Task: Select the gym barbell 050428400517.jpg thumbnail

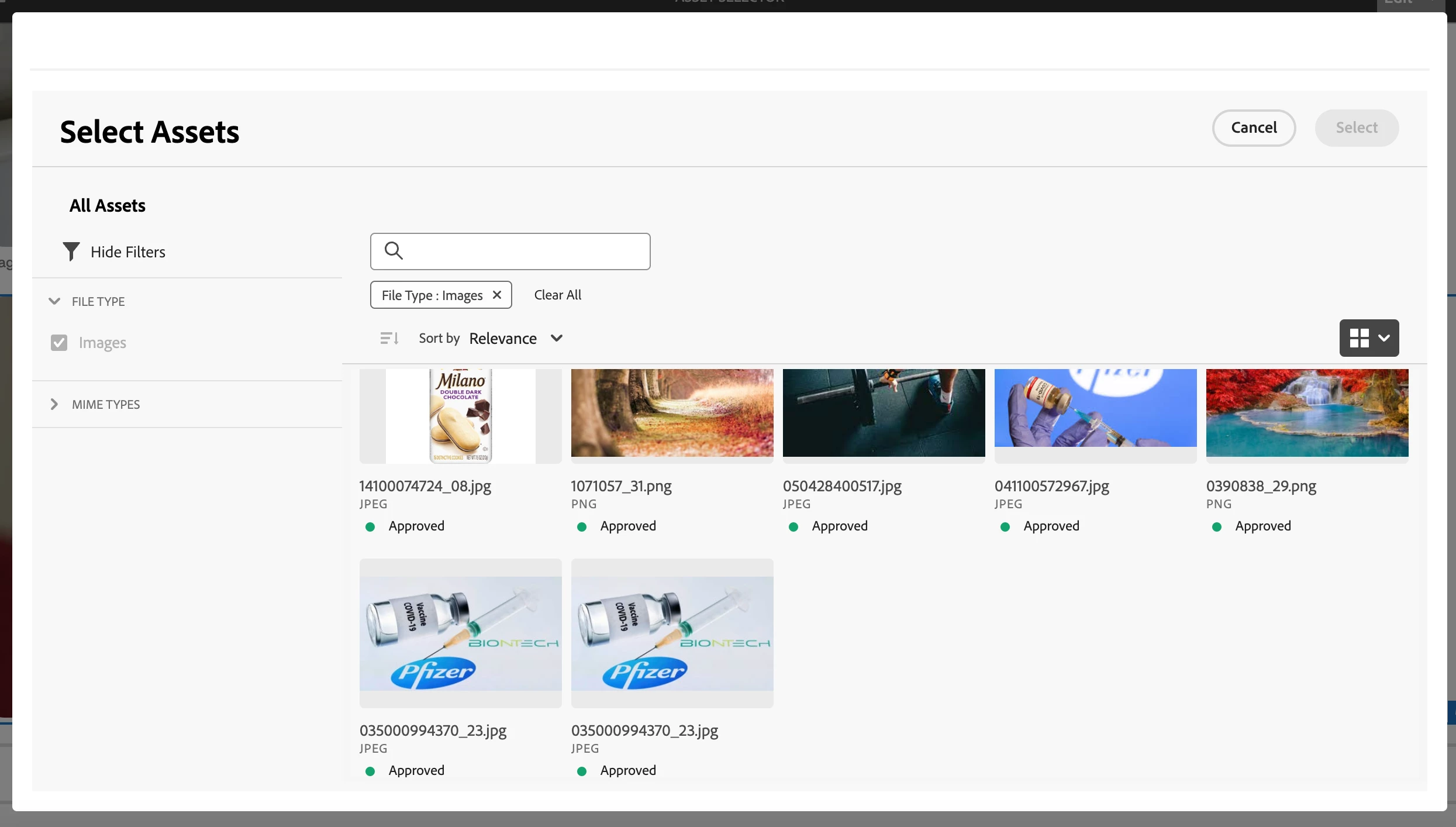Action: [x=884, y=413]
